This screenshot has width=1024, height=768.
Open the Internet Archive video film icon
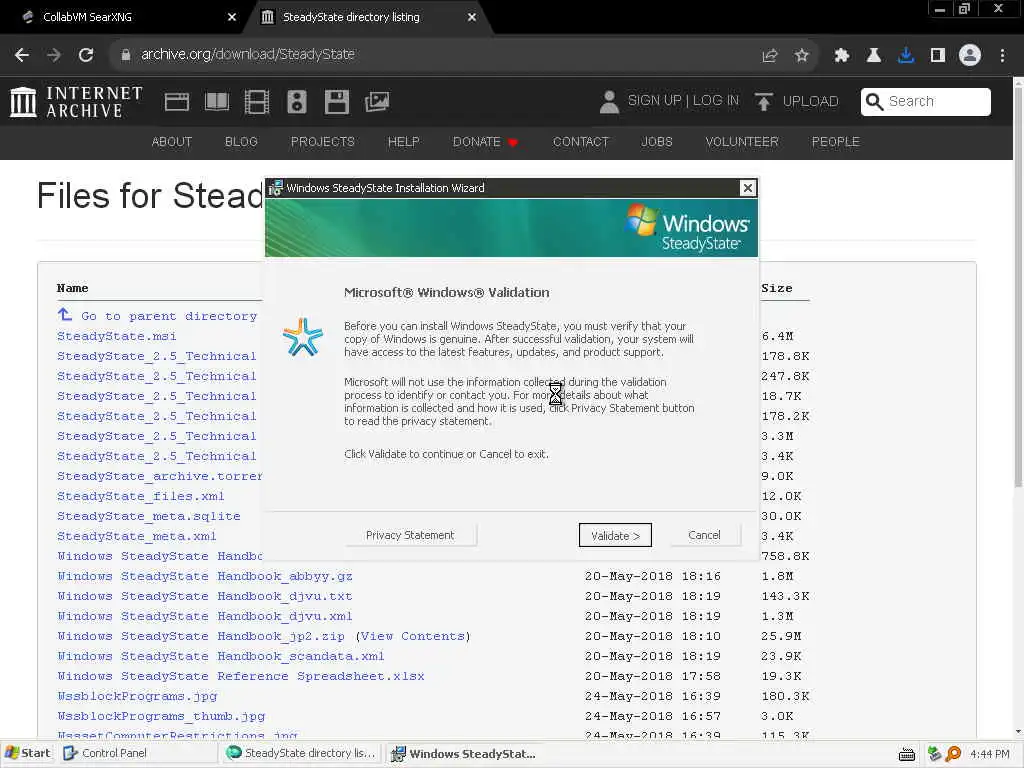click(257, 102)
